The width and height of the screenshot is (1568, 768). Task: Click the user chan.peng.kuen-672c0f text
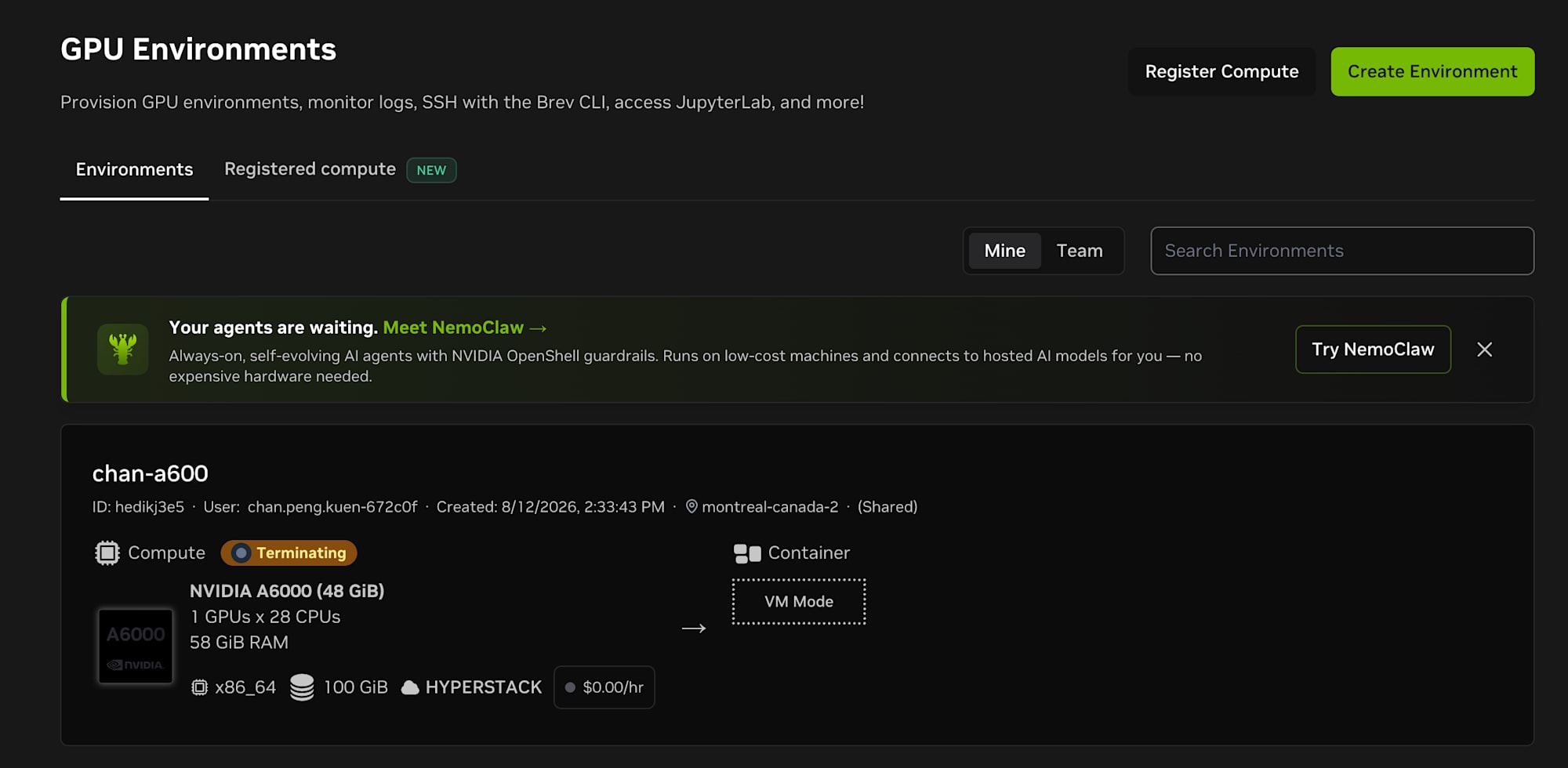332,507
